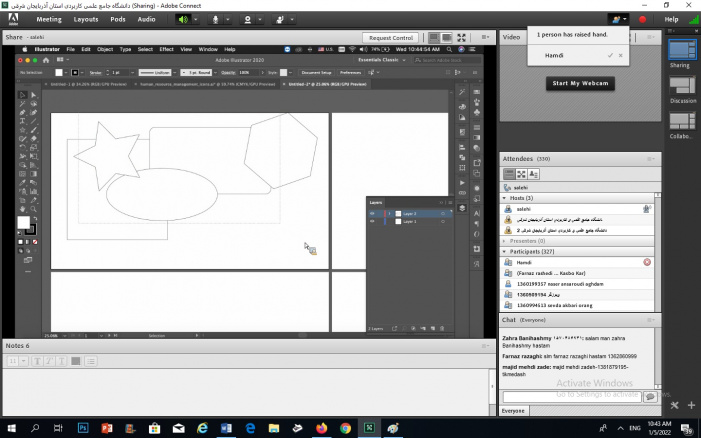
Task: Send chat message with speech bubble icon
Action: coord(650,396)
